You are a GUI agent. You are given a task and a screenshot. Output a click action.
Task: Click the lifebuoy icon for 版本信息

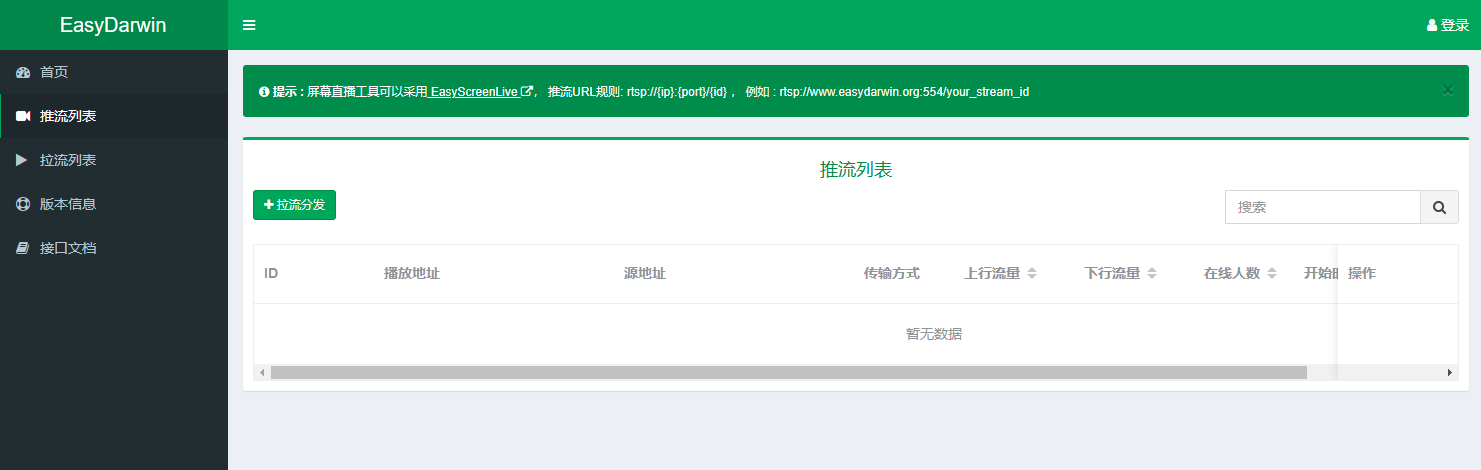tap(23, 204)
